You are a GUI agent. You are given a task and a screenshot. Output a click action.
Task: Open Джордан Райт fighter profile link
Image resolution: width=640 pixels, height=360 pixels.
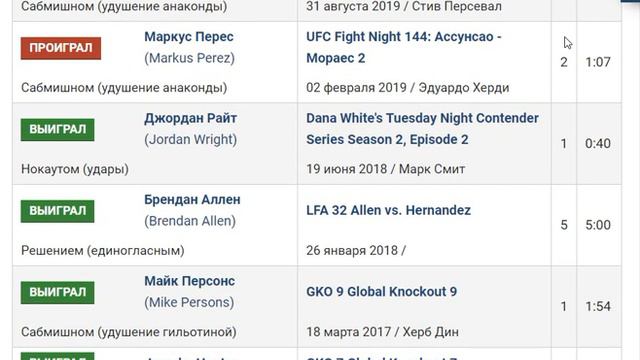coord(190,118)
